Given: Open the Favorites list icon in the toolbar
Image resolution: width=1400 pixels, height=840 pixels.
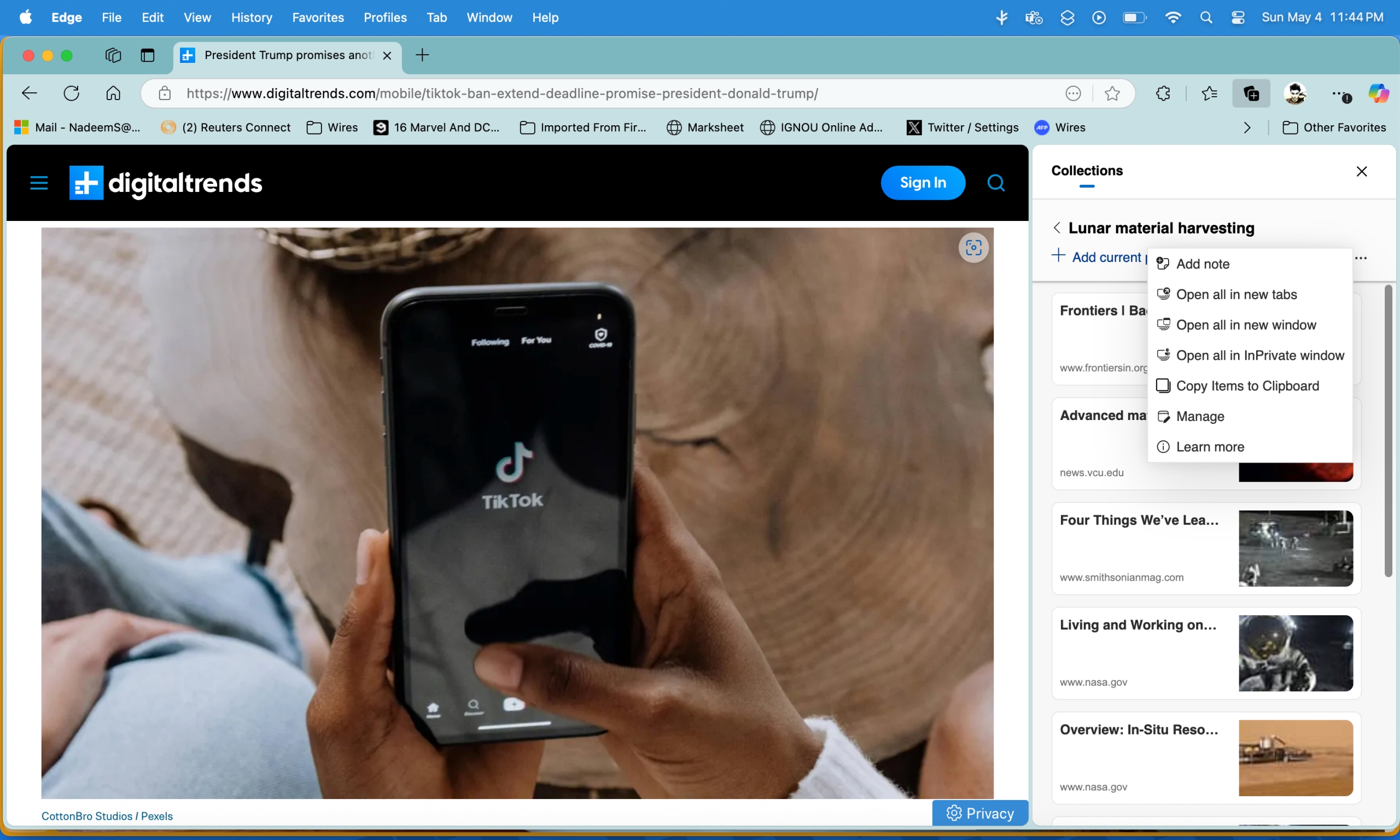Looking at the screenshot, I should click(1209, 93).
